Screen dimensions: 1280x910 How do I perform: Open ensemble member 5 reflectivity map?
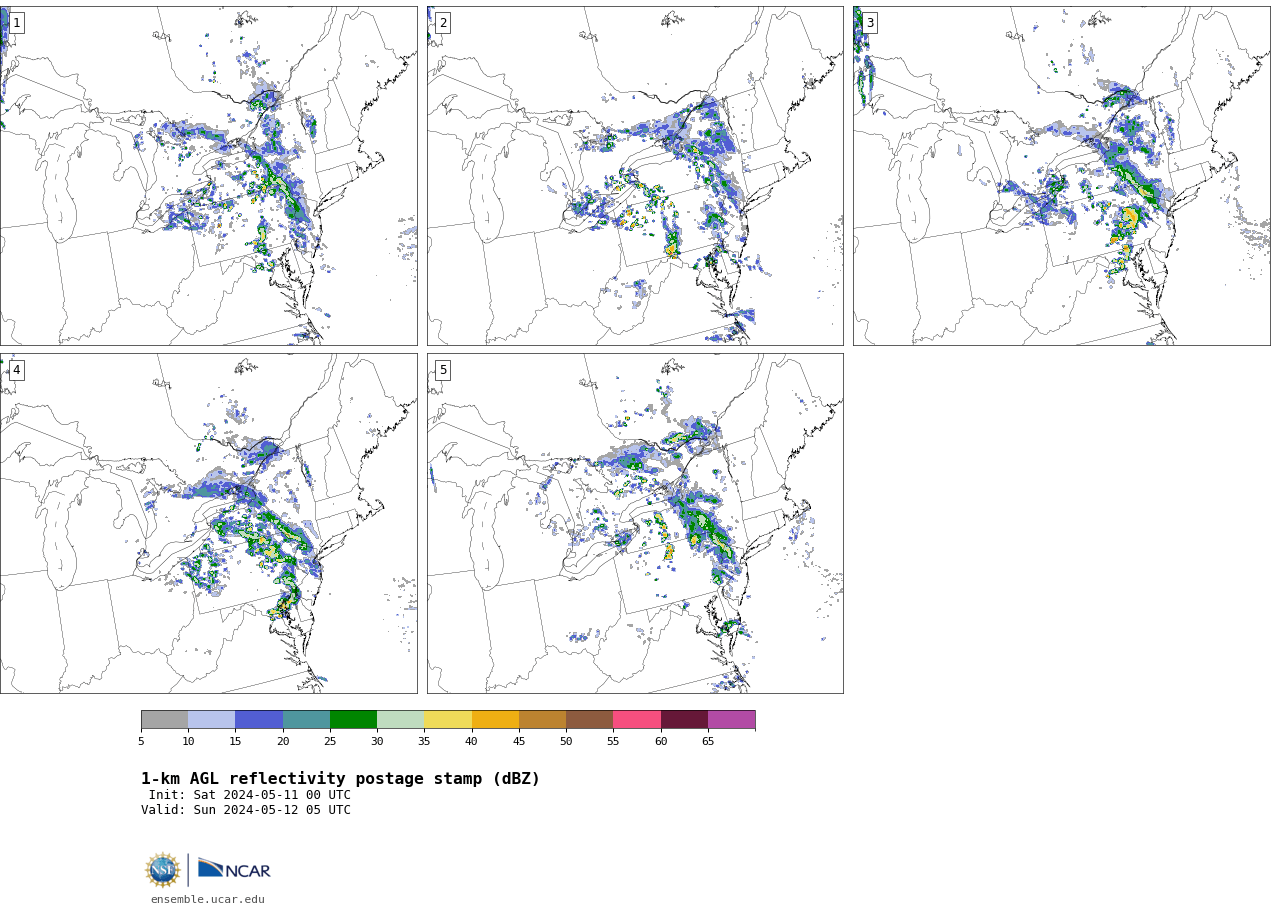pyautogui.click(x=635, y=523)
